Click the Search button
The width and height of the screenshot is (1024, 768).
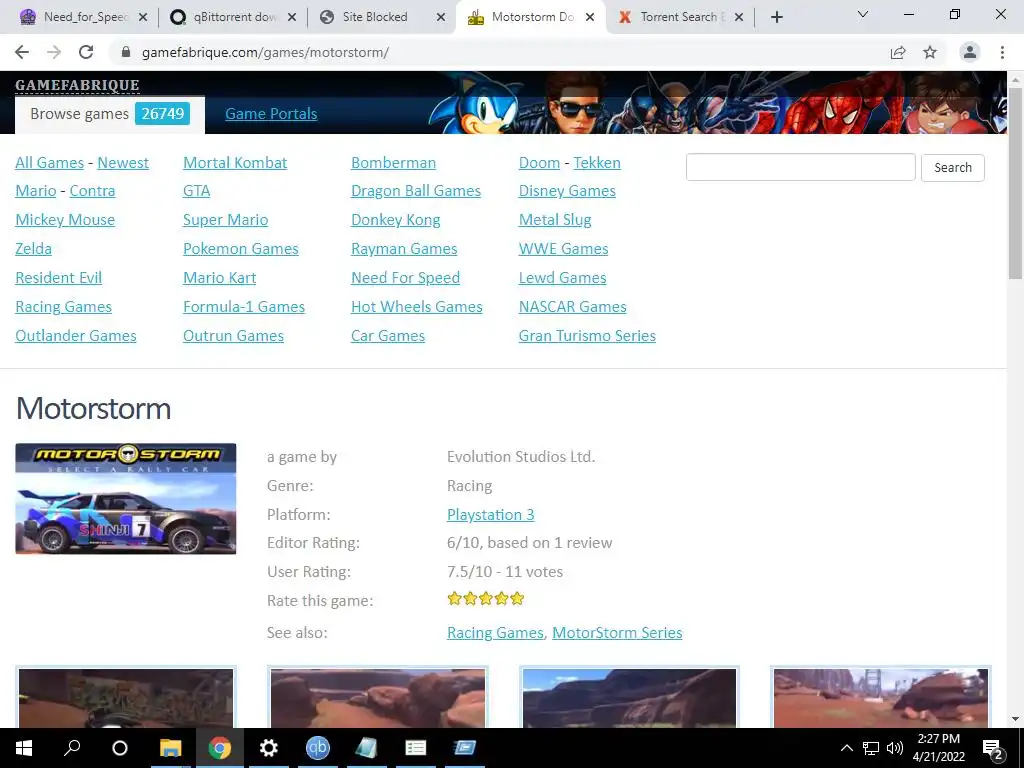pos(953,167)
